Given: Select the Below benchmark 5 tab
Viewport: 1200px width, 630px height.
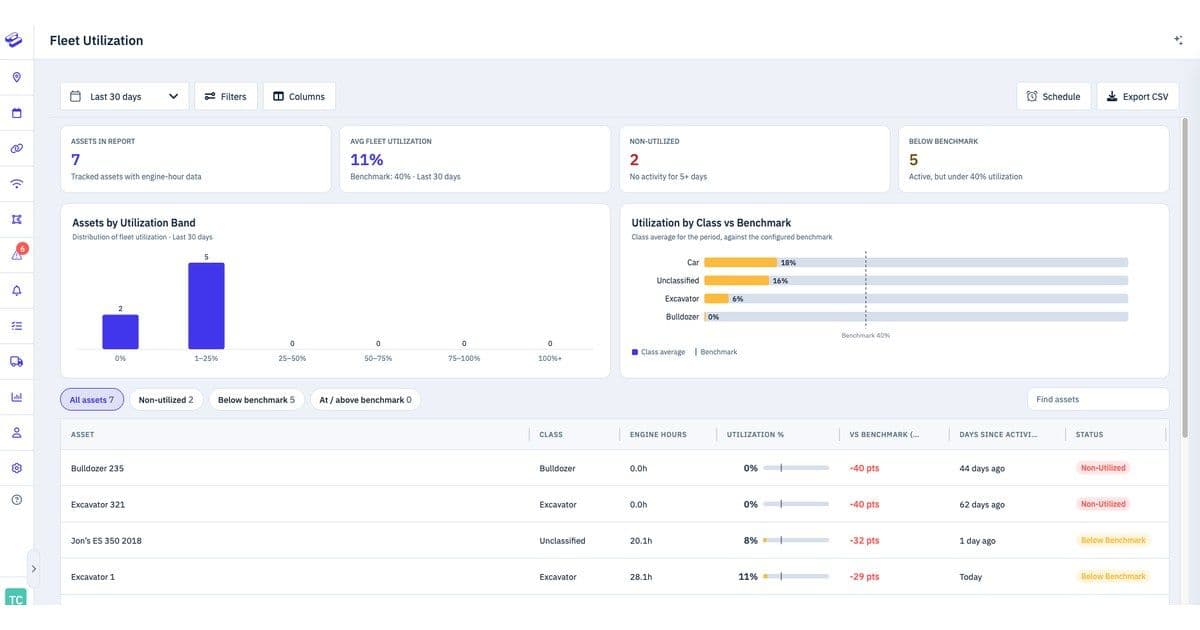Looking at the screenshot, I should tap(256, 400).
